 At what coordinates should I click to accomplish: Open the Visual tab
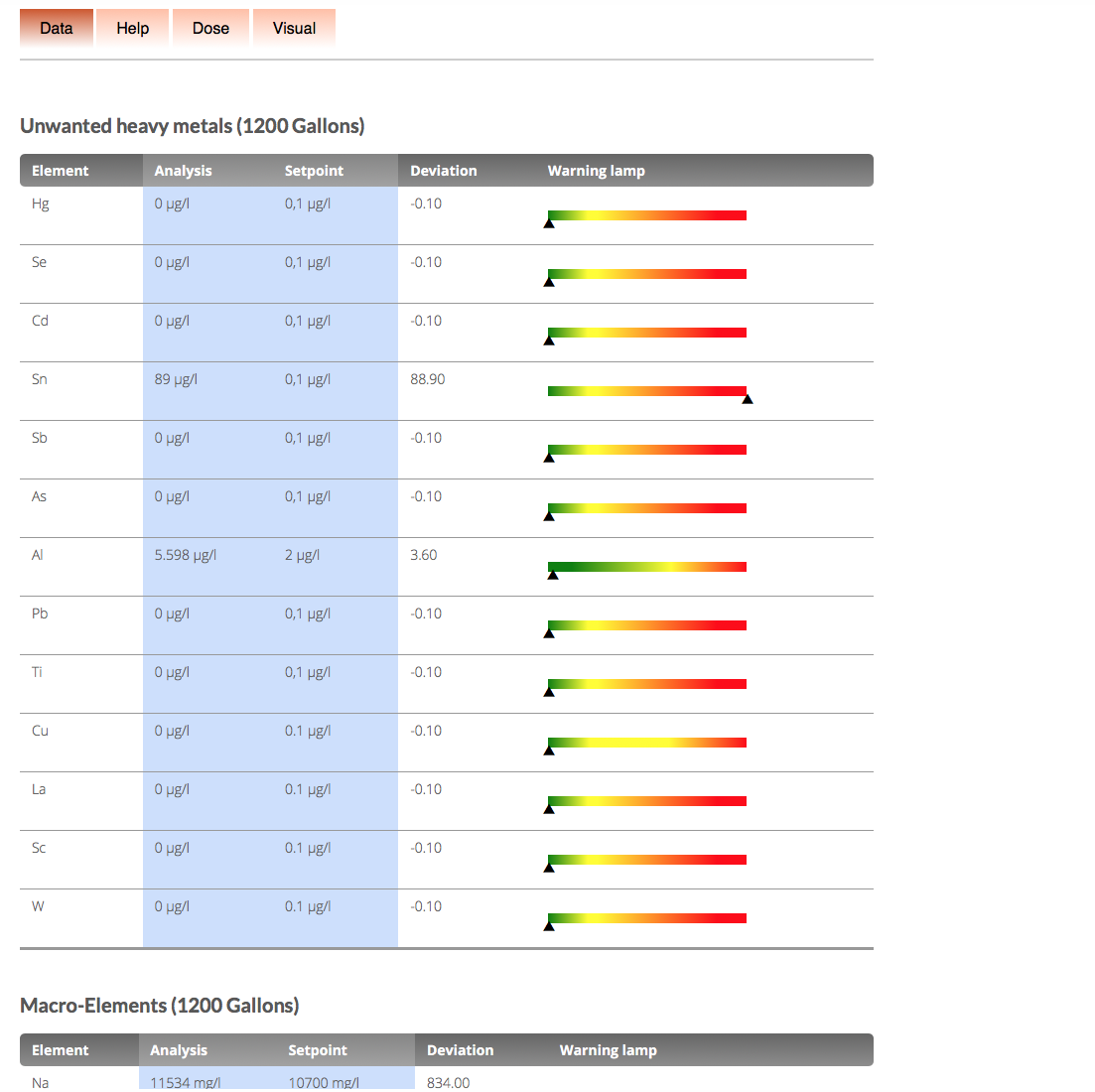[294, 29]
